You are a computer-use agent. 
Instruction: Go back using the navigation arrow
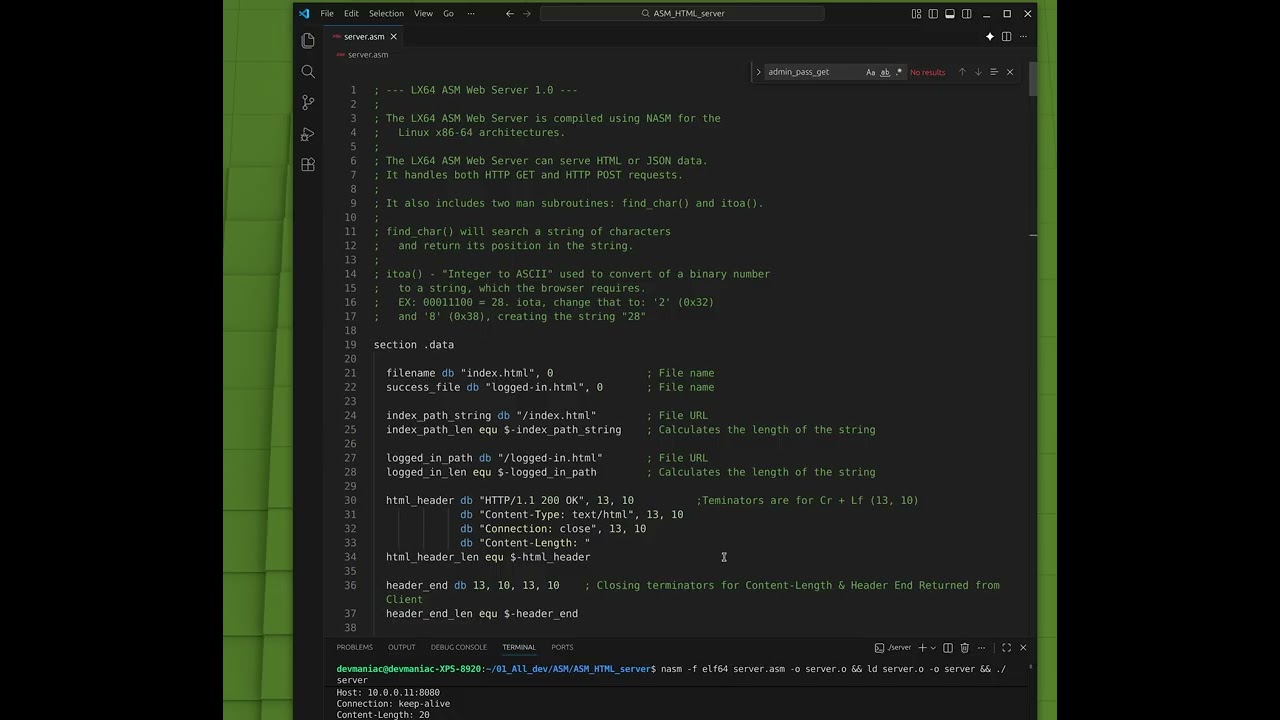[510, 14]
